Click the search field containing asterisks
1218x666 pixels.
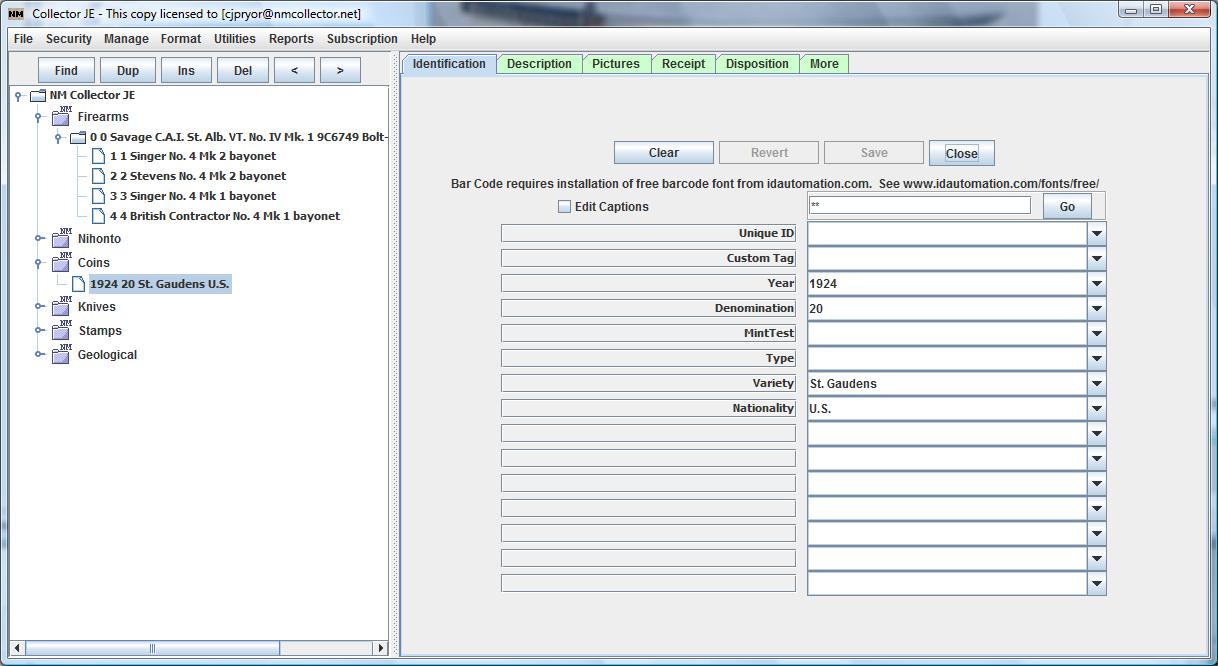pyautogui.click(x=918, y=205)
